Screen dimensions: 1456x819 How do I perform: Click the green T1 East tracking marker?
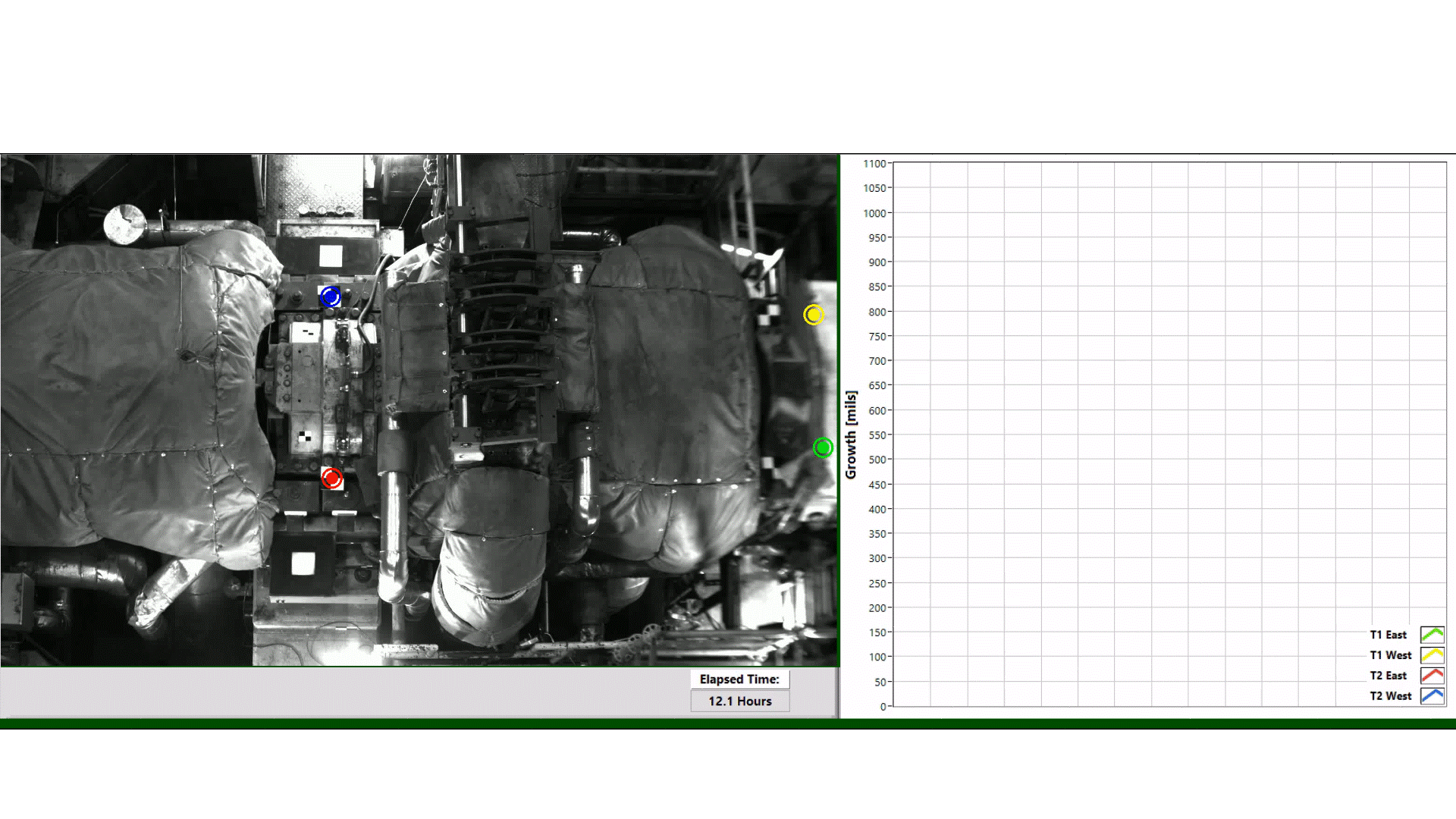[823, 447]
